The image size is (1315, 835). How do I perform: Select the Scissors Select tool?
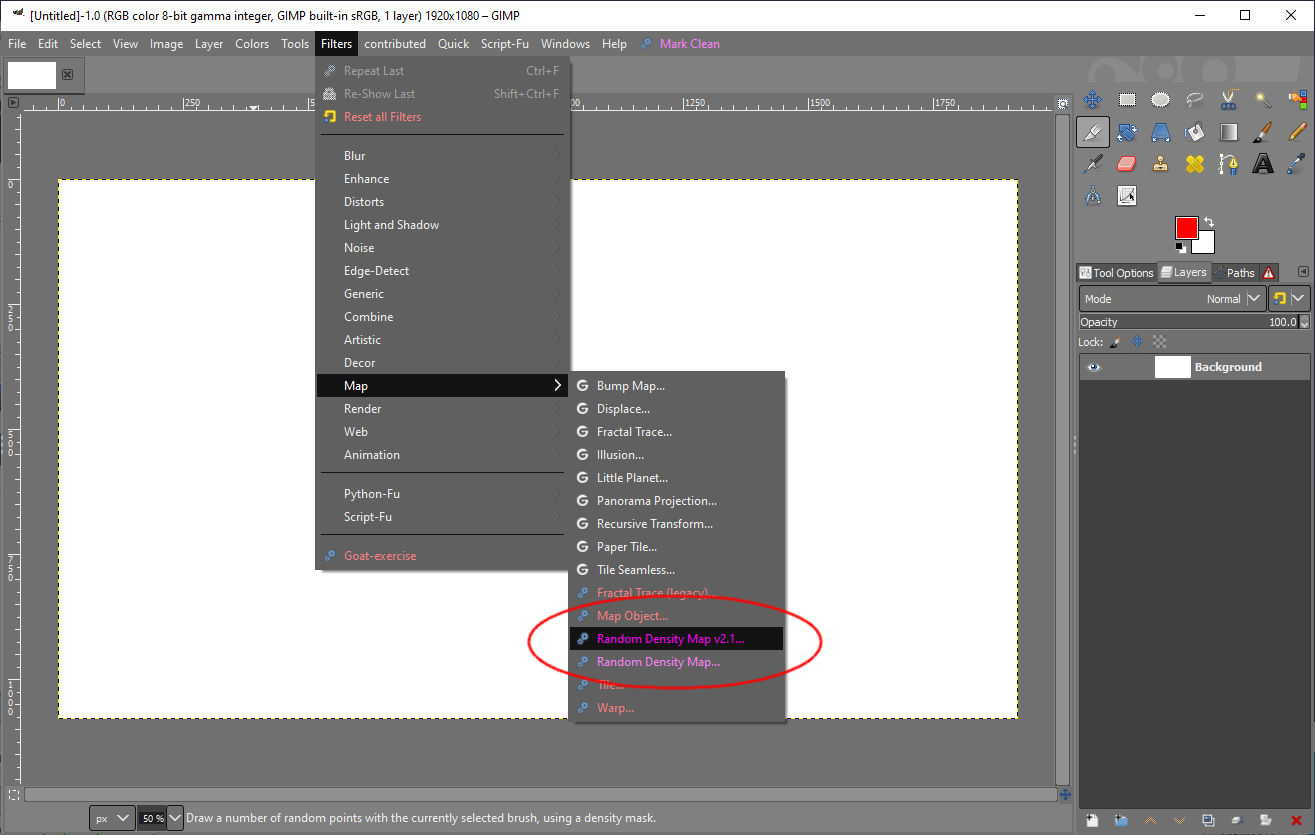point(1229,99)
